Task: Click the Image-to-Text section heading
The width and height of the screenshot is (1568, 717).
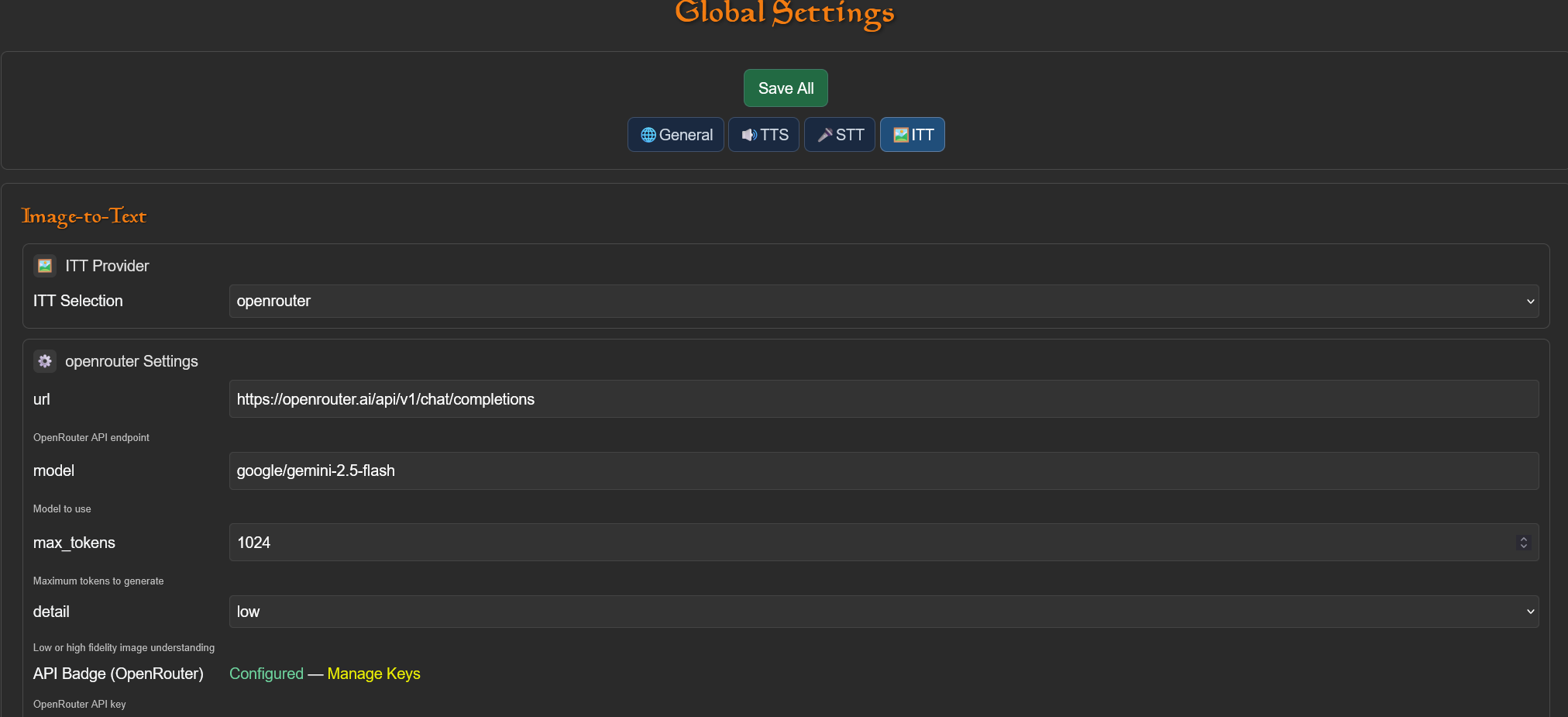Action: (84, 216)
